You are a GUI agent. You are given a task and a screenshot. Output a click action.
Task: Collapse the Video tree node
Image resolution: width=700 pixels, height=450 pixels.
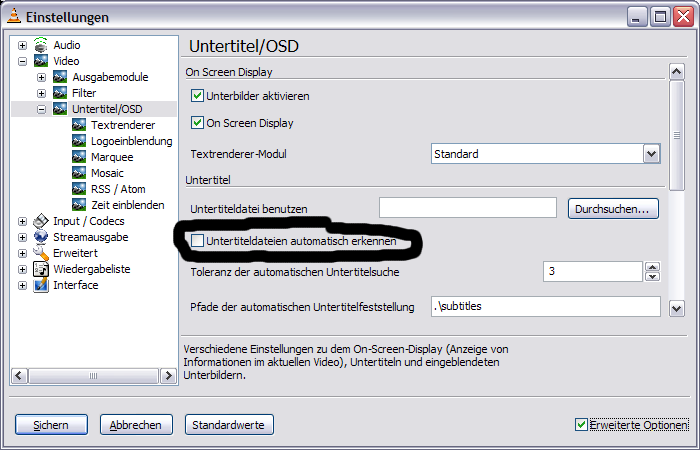click(22, 62)
